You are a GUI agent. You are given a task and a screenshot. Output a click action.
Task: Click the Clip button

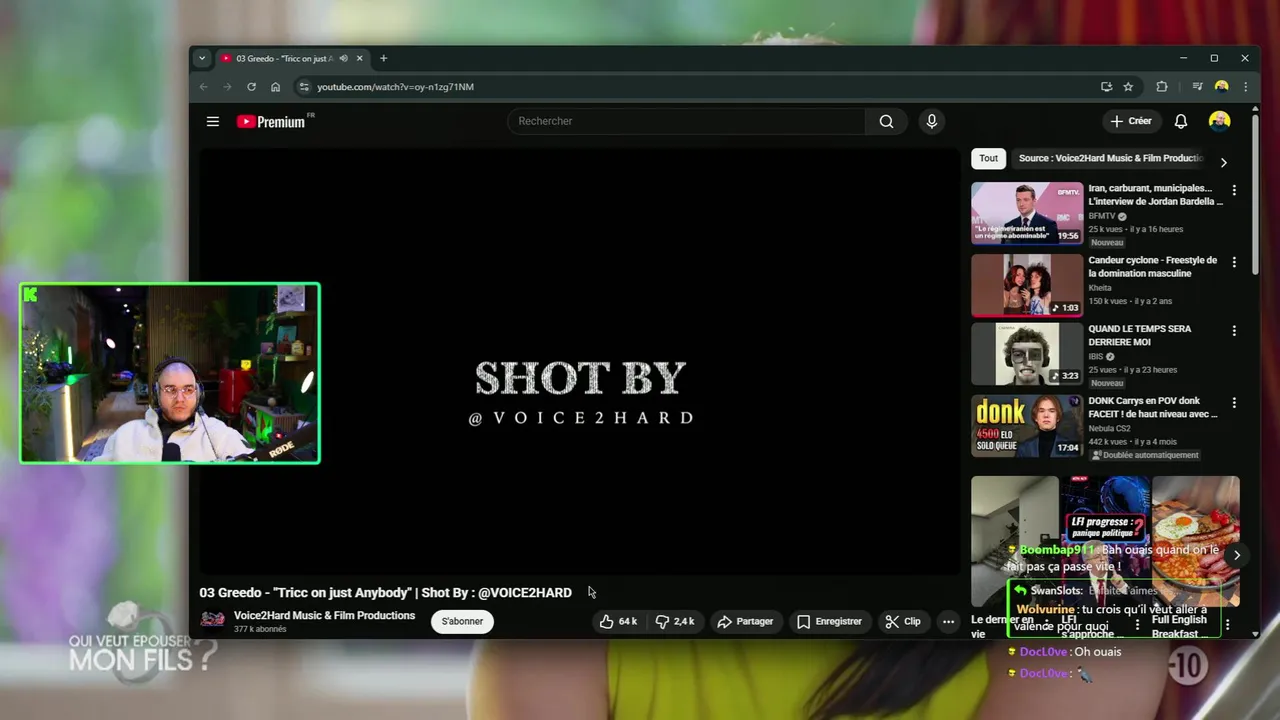(x=903, y=621)
